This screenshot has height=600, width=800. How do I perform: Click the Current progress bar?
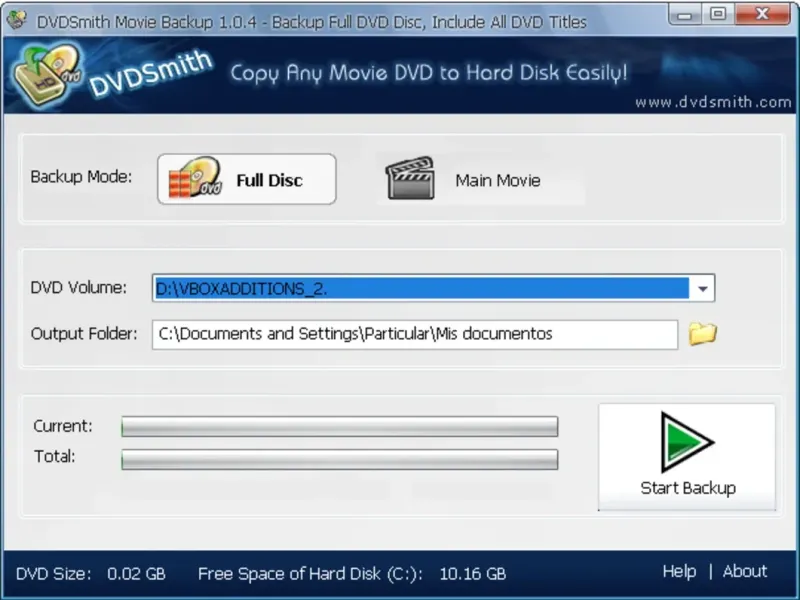(x=340, y=427)
